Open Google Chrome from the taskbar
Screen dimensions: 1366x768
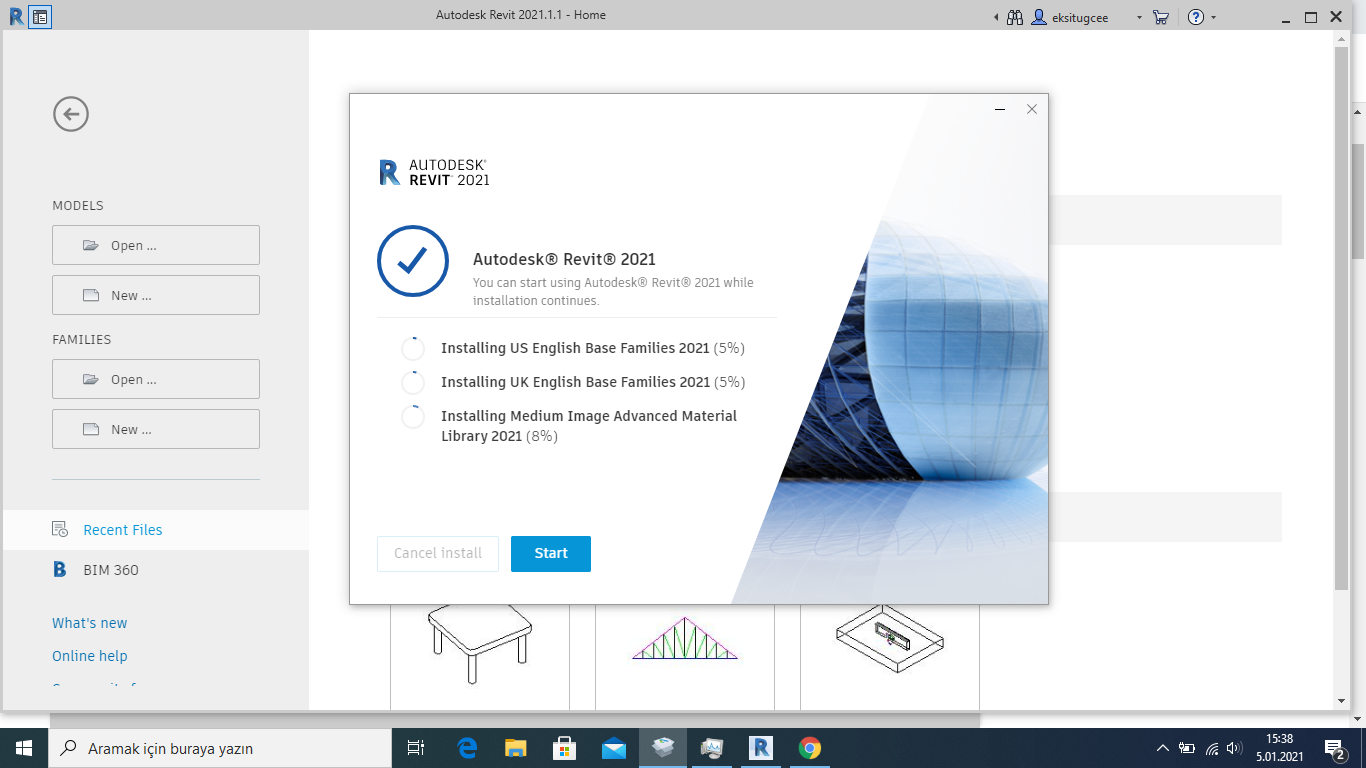coord(810,748)
